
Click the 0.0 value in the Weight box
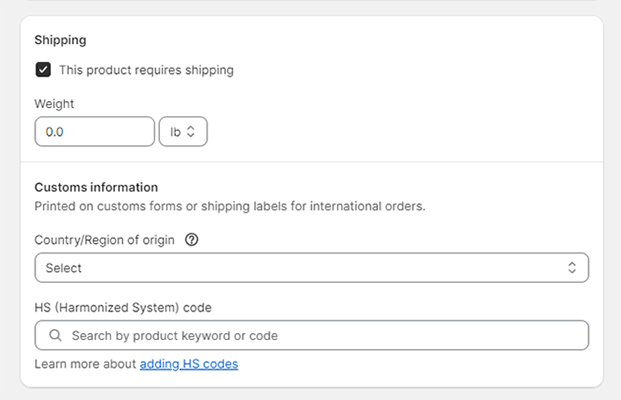coord(55,132)
